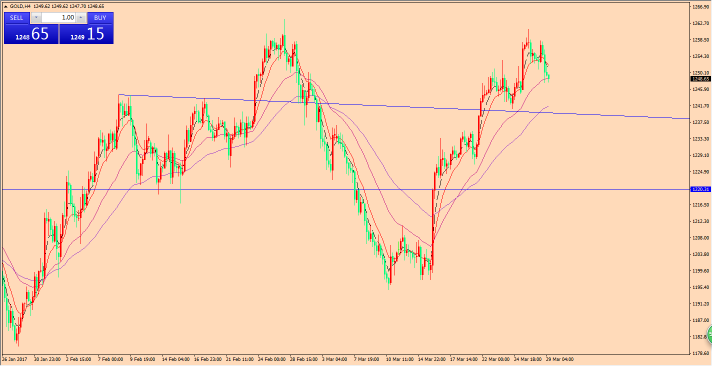Click the buy price tile showing 1249 15
Screen dimensions: 712x366
pyautogui.click(x=86, y=34)
